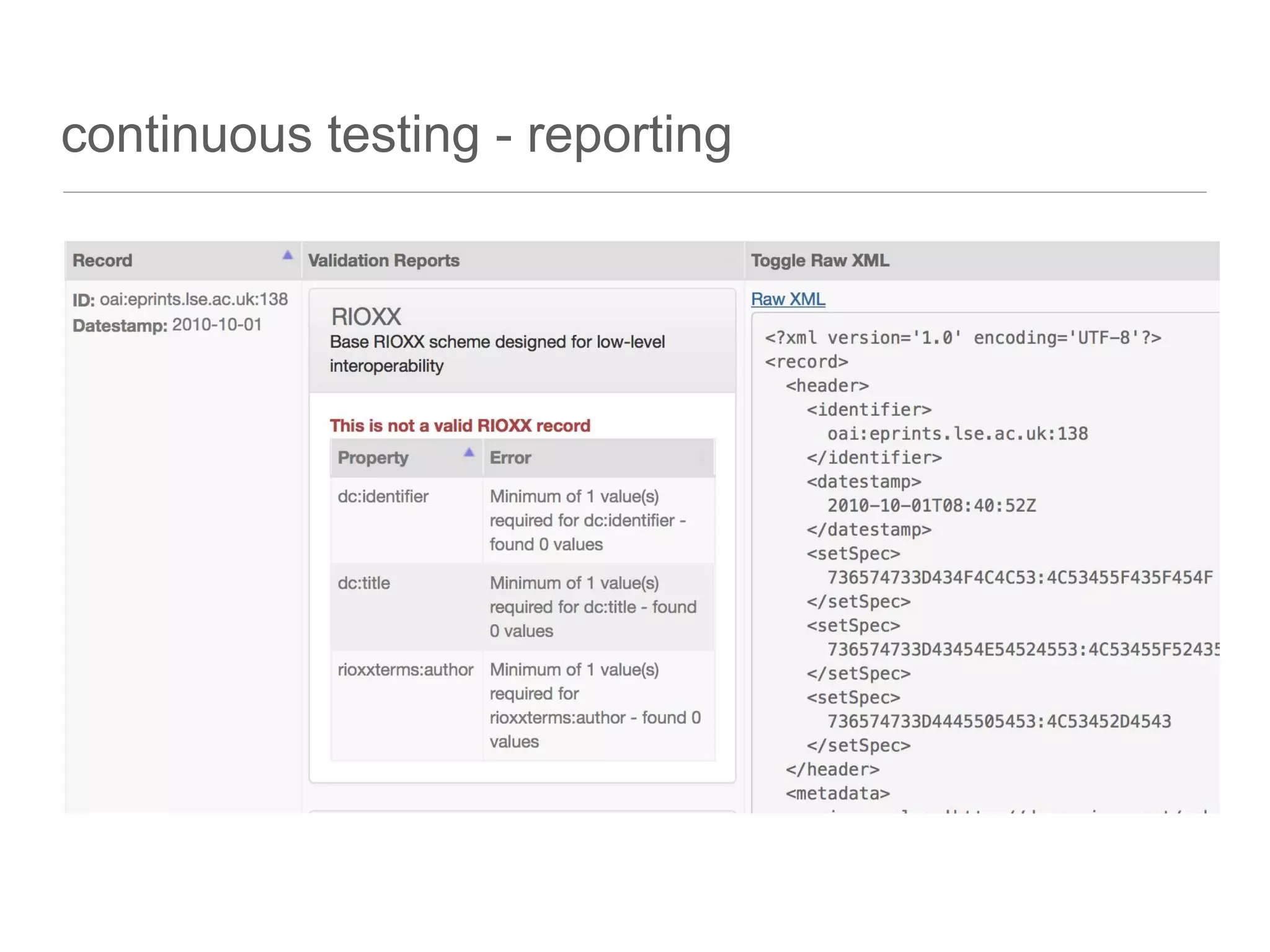Viewport: 1270px width, 952px height.
Task: Select the XML identifier value oai:eprints.lse.ac.uk:138
Action: pos(957,434)
